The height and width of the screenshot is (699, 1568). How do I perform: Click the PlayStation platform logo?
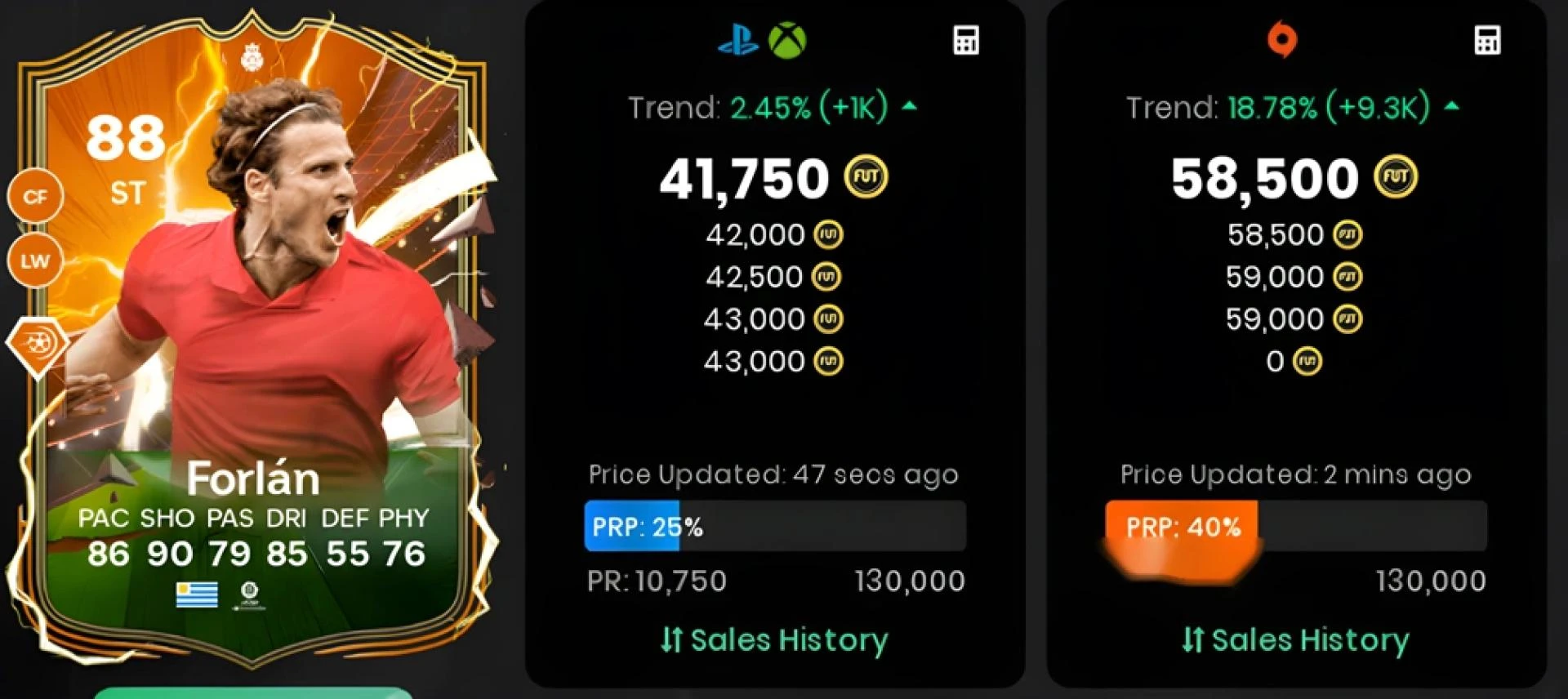tap(738, 40)
